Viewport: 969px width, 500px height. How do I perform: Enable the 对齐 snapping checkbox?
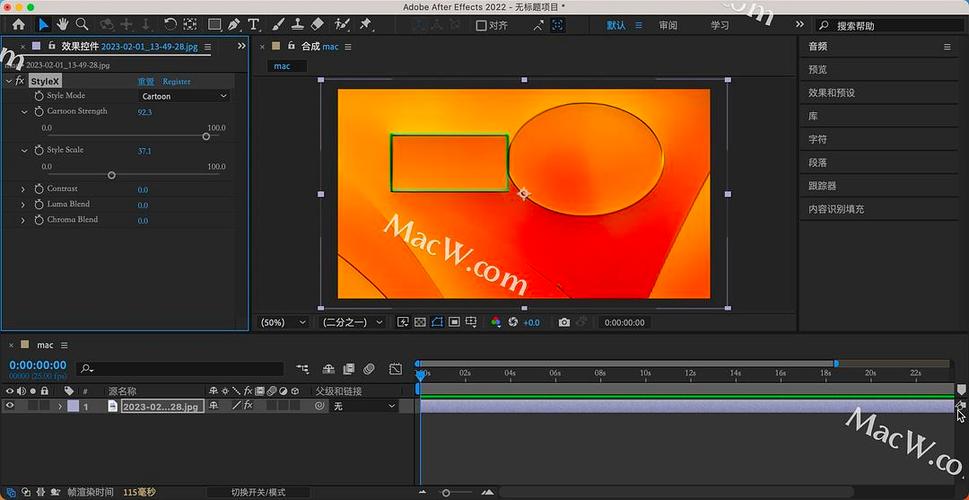(481, 26)
